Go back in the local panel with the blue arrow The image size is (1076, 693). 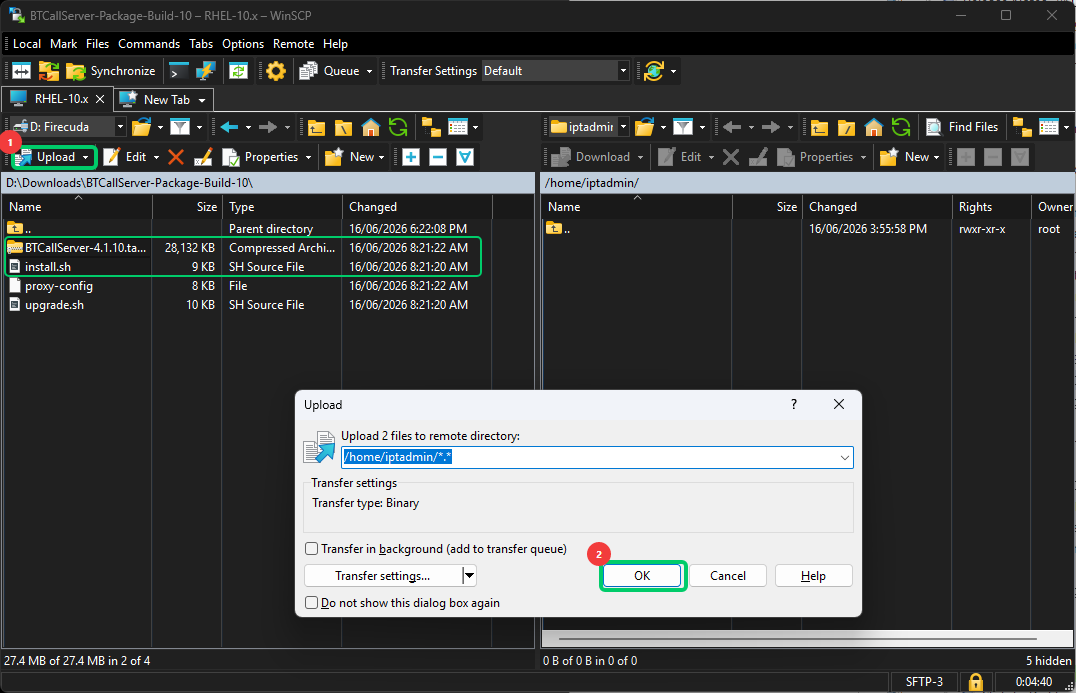pos(229,127)
